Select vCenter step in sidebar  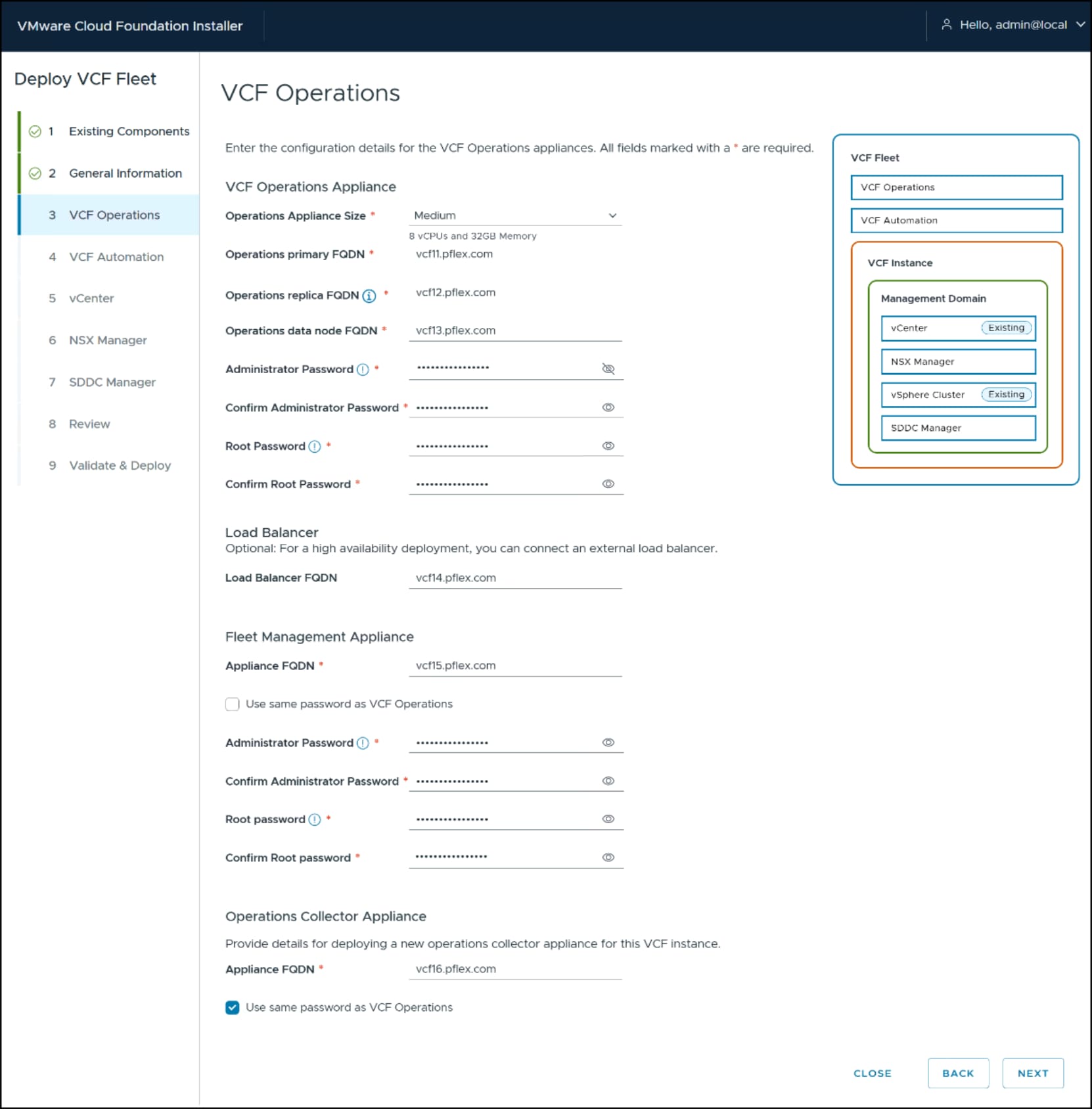109,298
